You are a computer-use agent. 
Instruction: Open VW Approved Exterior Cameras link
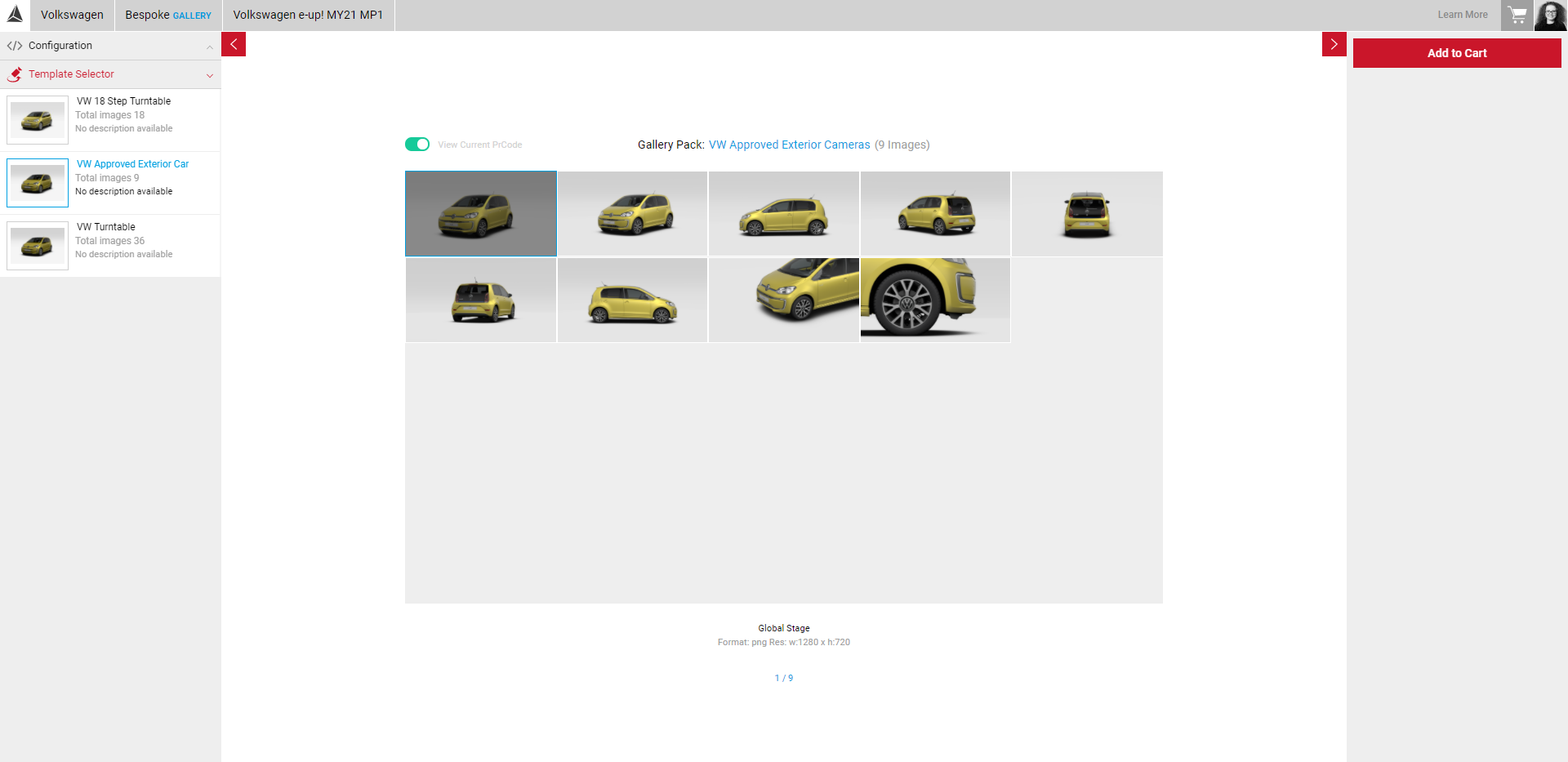point(790,145)
